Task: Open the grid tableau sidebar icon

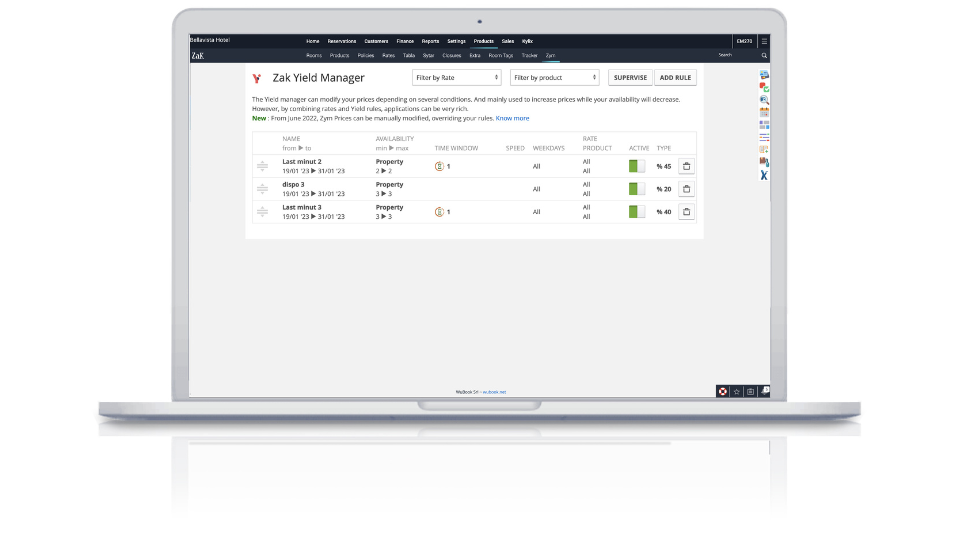Action: tap(764, 124)
